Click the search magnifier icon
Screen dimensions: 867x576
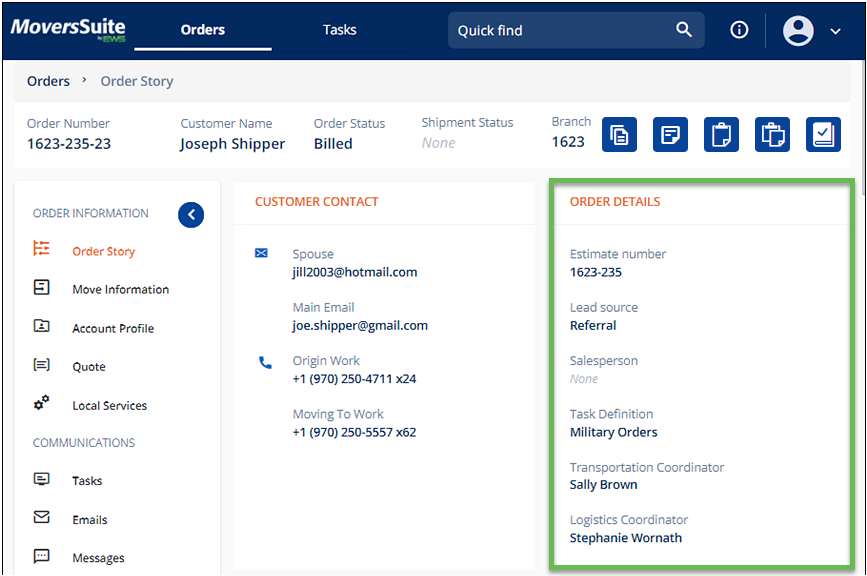684,30
